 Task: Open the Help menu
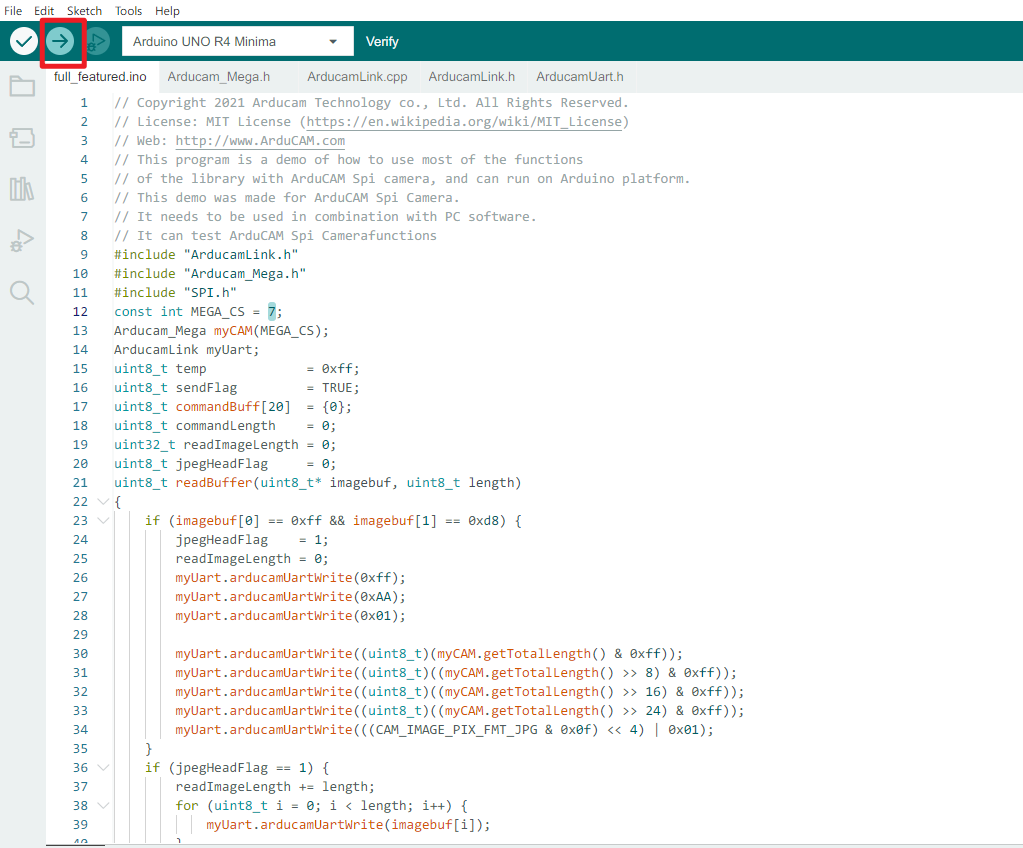(x=167, y=10)
